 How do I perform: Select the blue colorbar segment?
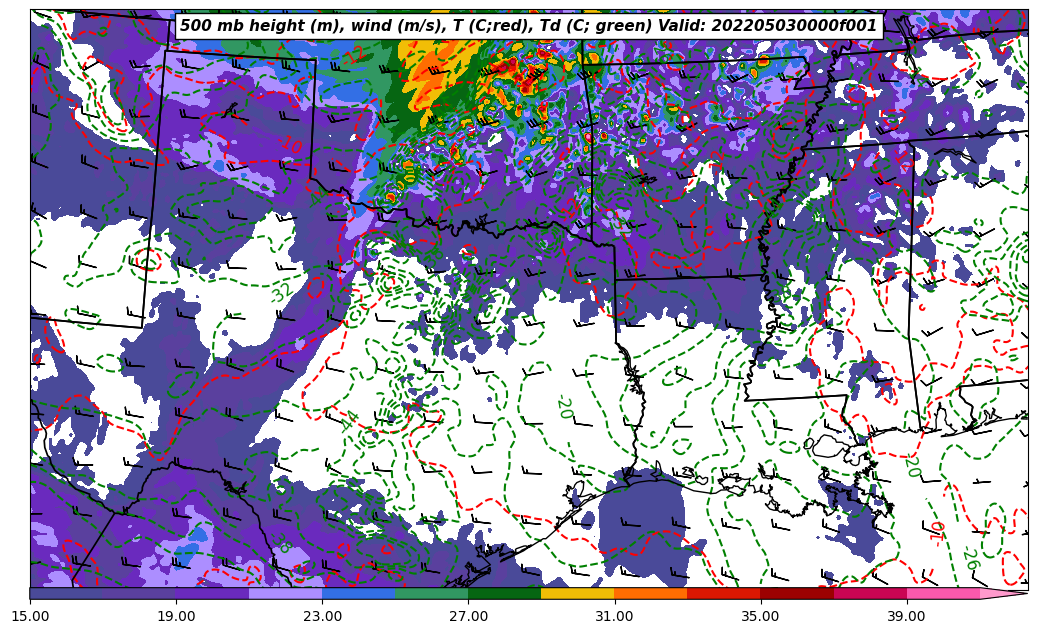[x=358, y=594]
